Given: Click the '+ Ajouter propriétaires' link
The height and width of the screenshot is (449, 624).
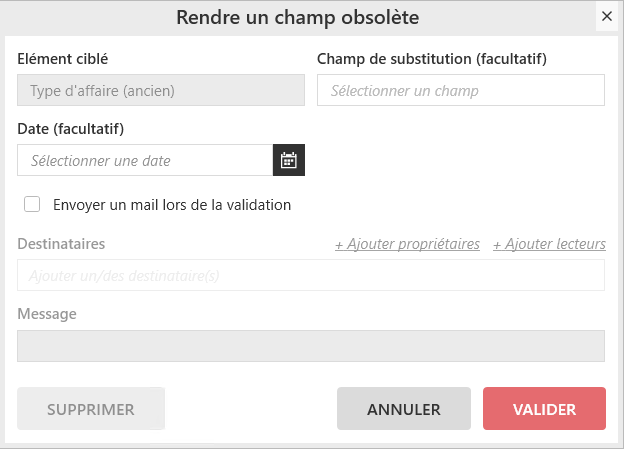Looking at the screenshot, I should (407, 244).
